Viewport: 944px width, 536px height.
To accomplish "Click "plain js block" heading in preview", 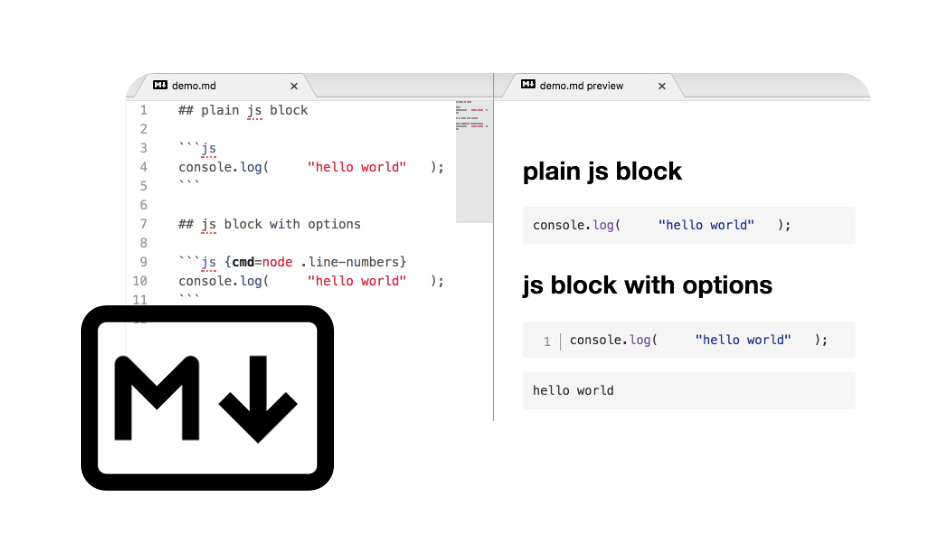I will tap(602, 171).
